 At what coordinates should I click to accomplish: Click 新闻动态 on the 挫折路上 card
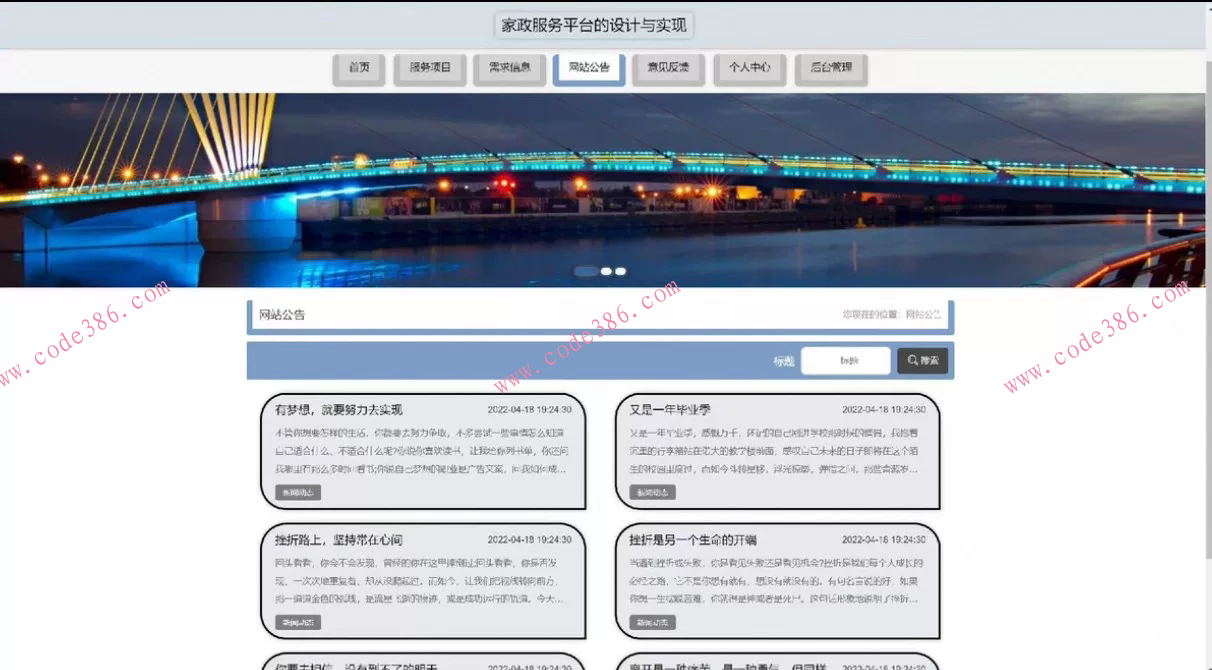297,622
